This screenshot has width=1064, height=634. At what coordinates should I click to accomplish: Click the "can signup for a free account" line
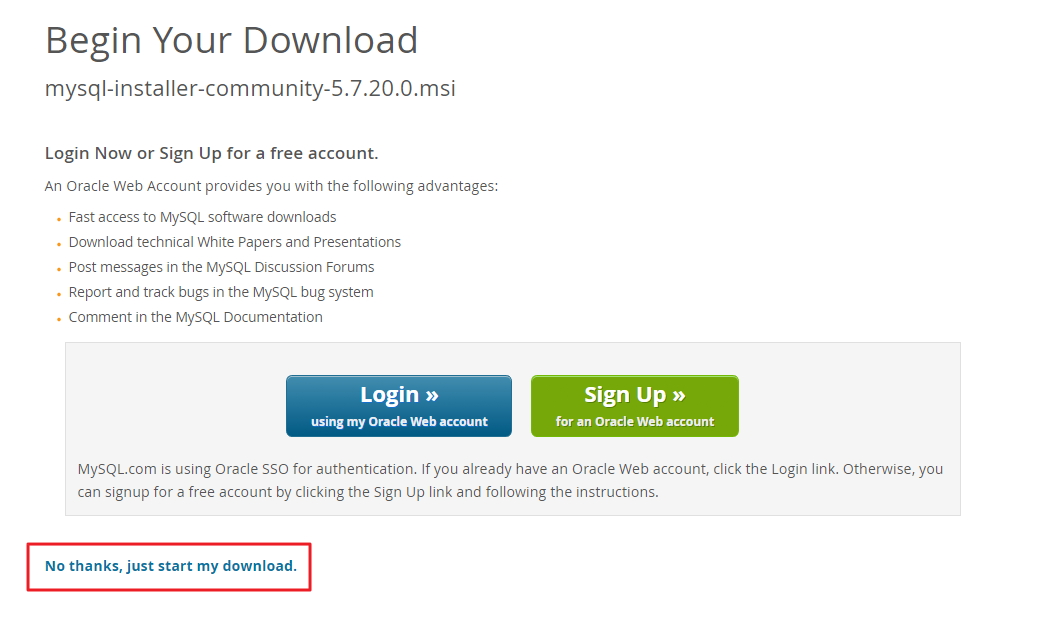[368, 492]
